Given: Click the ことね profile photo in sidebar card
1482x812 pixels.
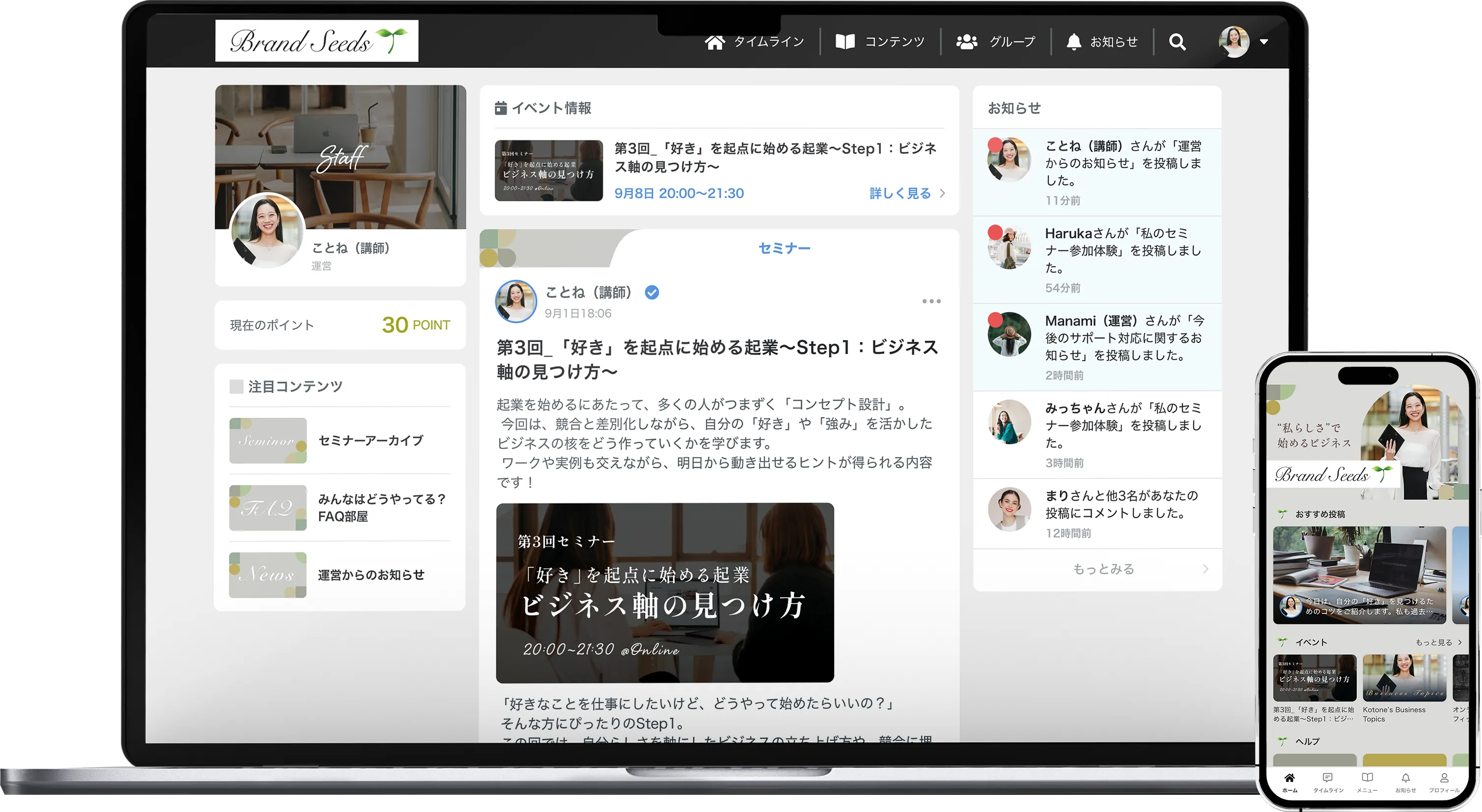Looking at the screenshot, I should (x=267, y=230).
